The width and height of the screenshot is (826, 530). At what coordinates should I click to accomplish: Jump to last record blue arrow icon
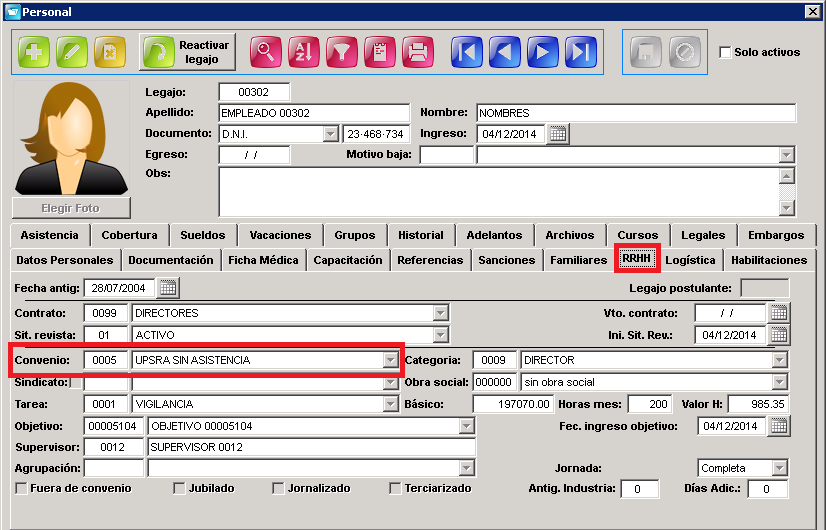[x=581, y=52]
